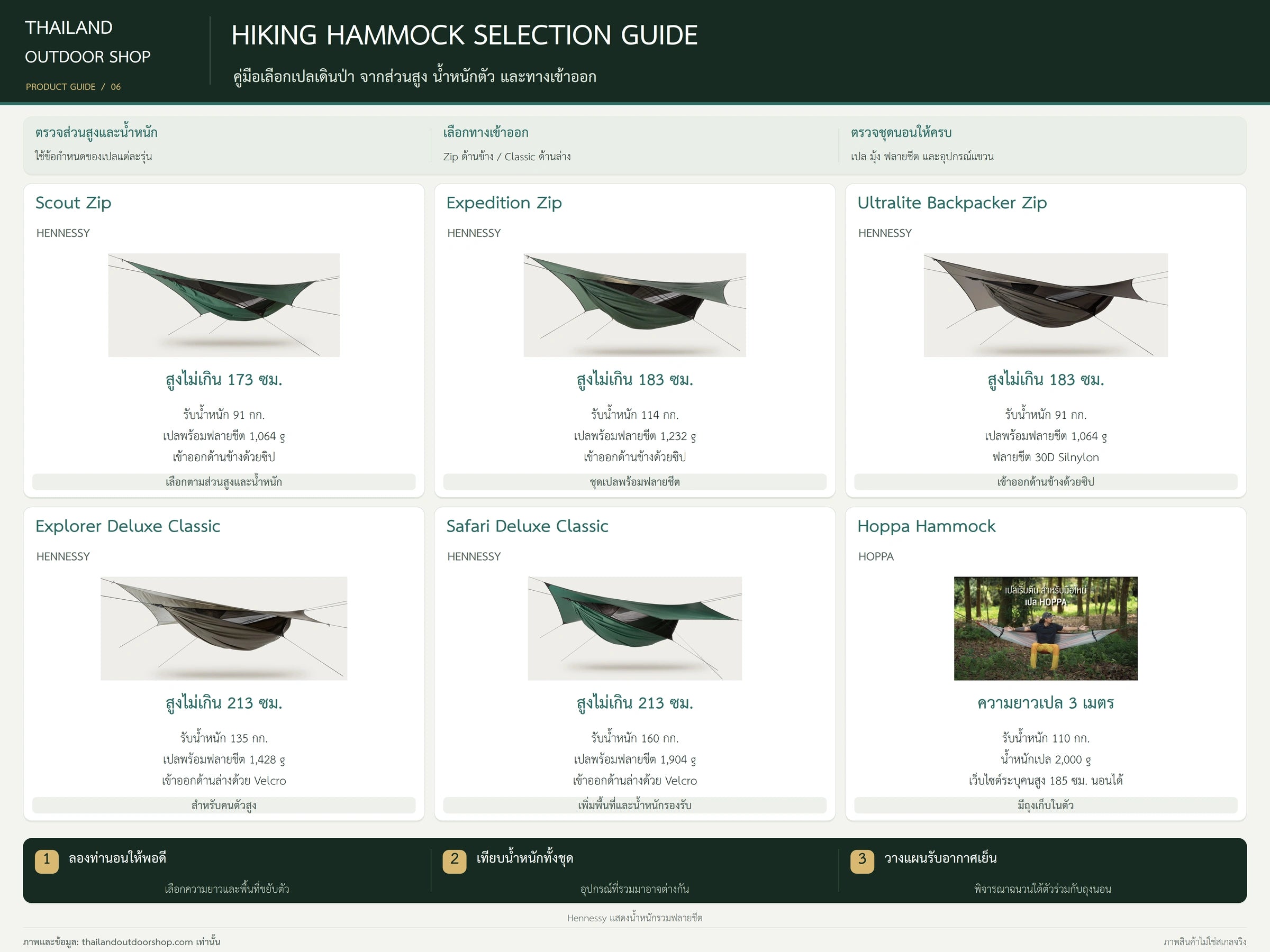Select the subtitle starting "คู่มือเลือกเปลเดินป่า"
Screen dimensions: 1270x952
[x=415, y=76]
